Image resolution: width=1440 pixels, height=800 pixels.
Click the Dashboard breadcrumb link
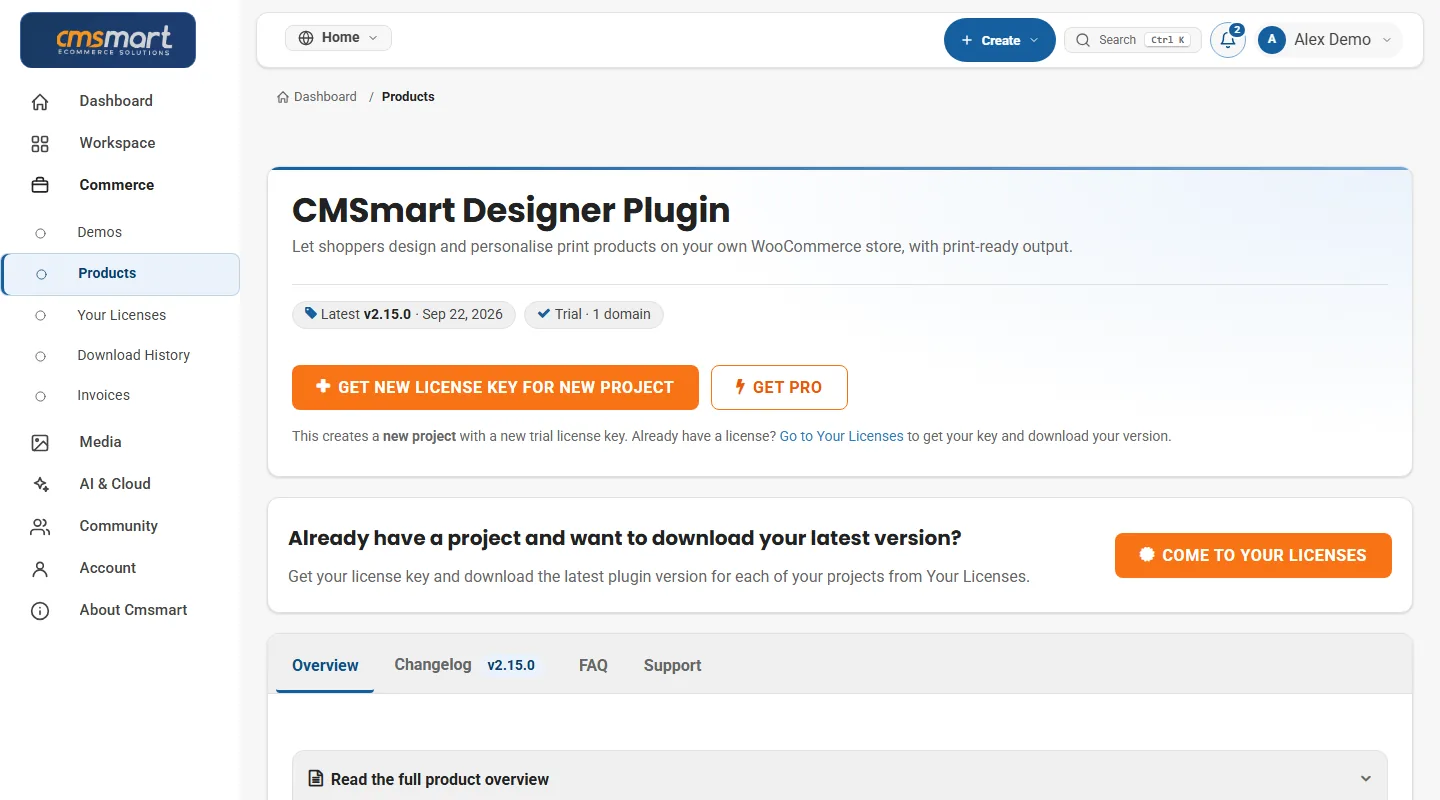click(316, 97)
